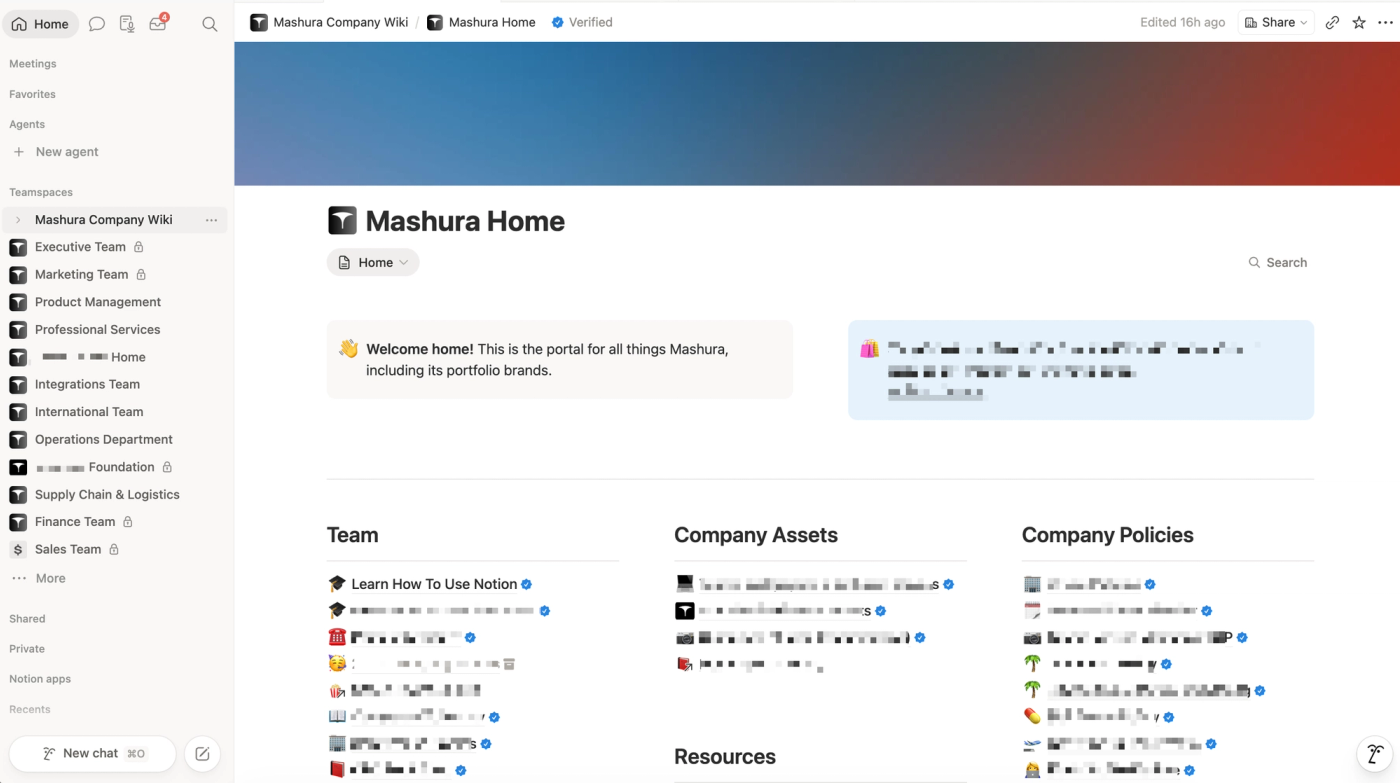Image resolution: width=1400 pixels, height=783 pixels.
Task: Open the Agents section in the sidebar
Action: click(27, 124)
